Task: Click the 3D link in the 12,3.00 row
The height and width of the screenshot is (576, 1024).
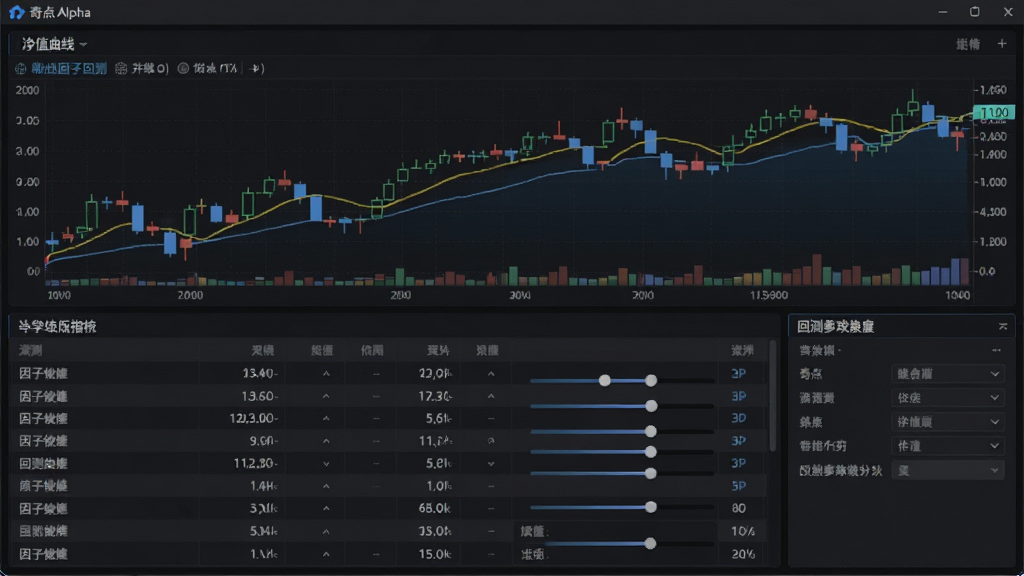Action: [739, 419]
